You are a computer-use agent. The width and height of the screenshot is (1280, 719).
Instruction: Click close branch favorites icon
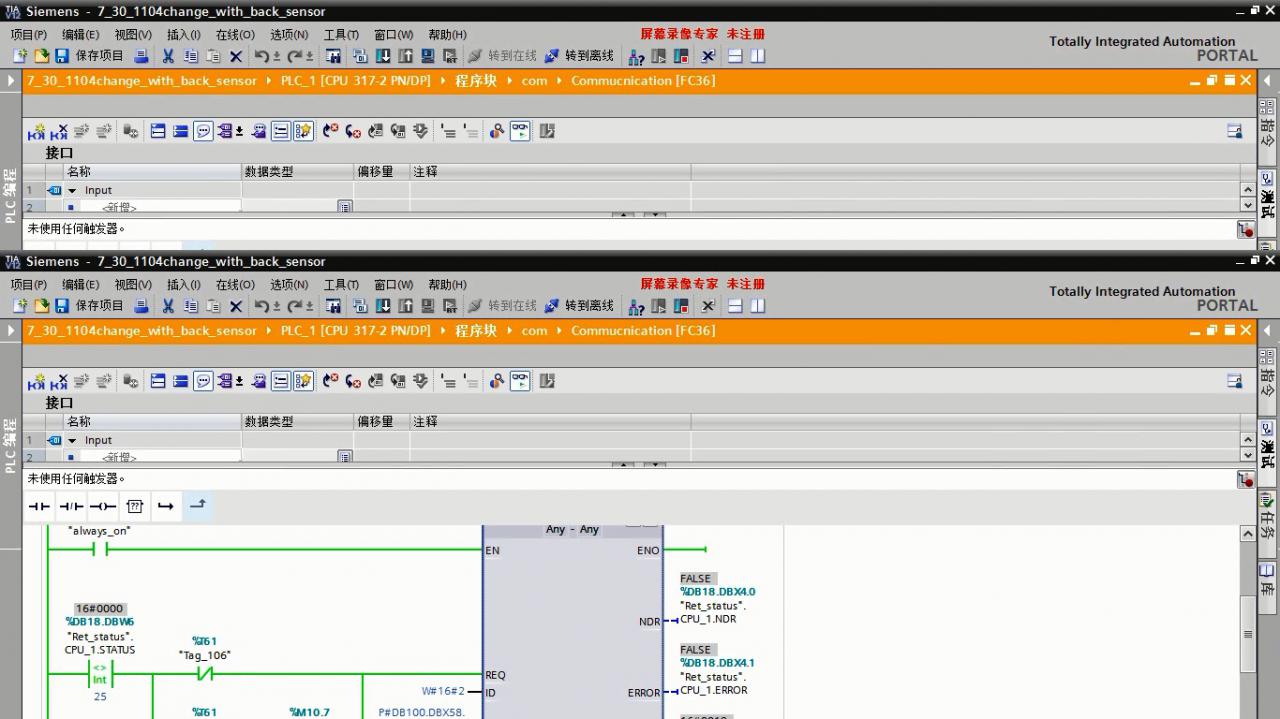click(197, 506)
